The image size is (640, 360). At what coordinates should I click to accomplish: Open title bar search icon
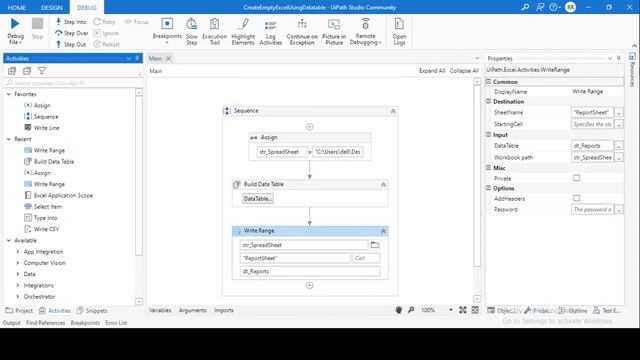[x=525, y=7]
